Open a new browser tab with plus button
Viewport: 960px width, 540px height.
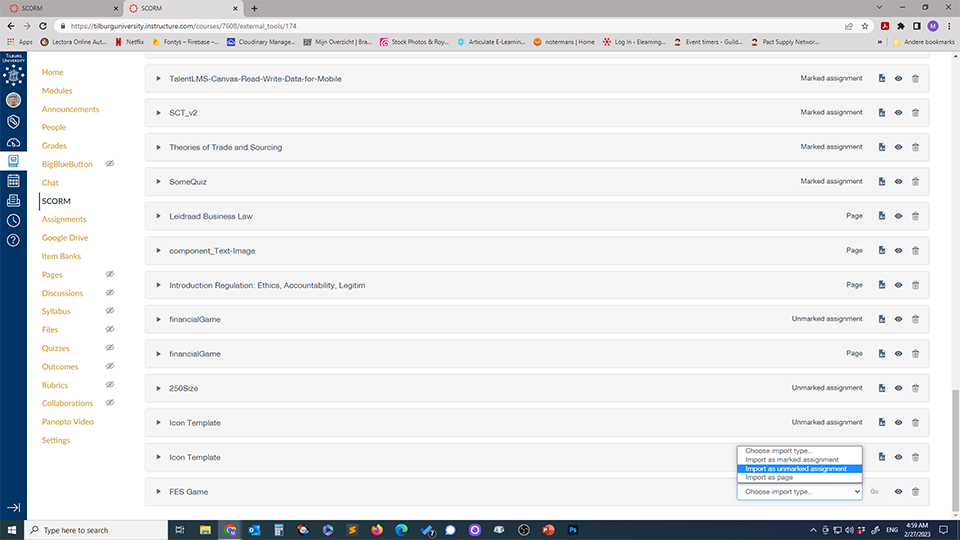(x=254, y=9)
